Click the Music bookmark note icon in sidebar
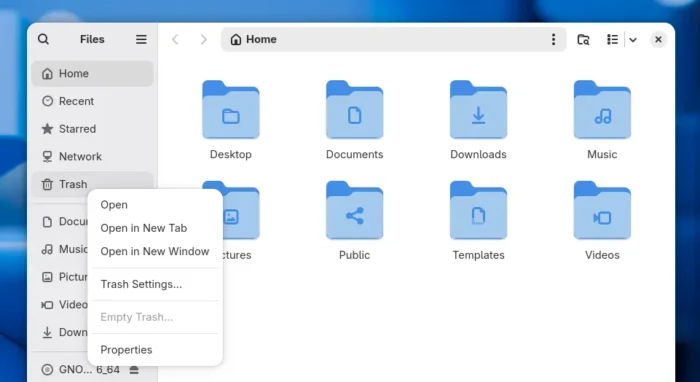The width and height of the screenshot is (700, 382). click(x=47, y=249)
